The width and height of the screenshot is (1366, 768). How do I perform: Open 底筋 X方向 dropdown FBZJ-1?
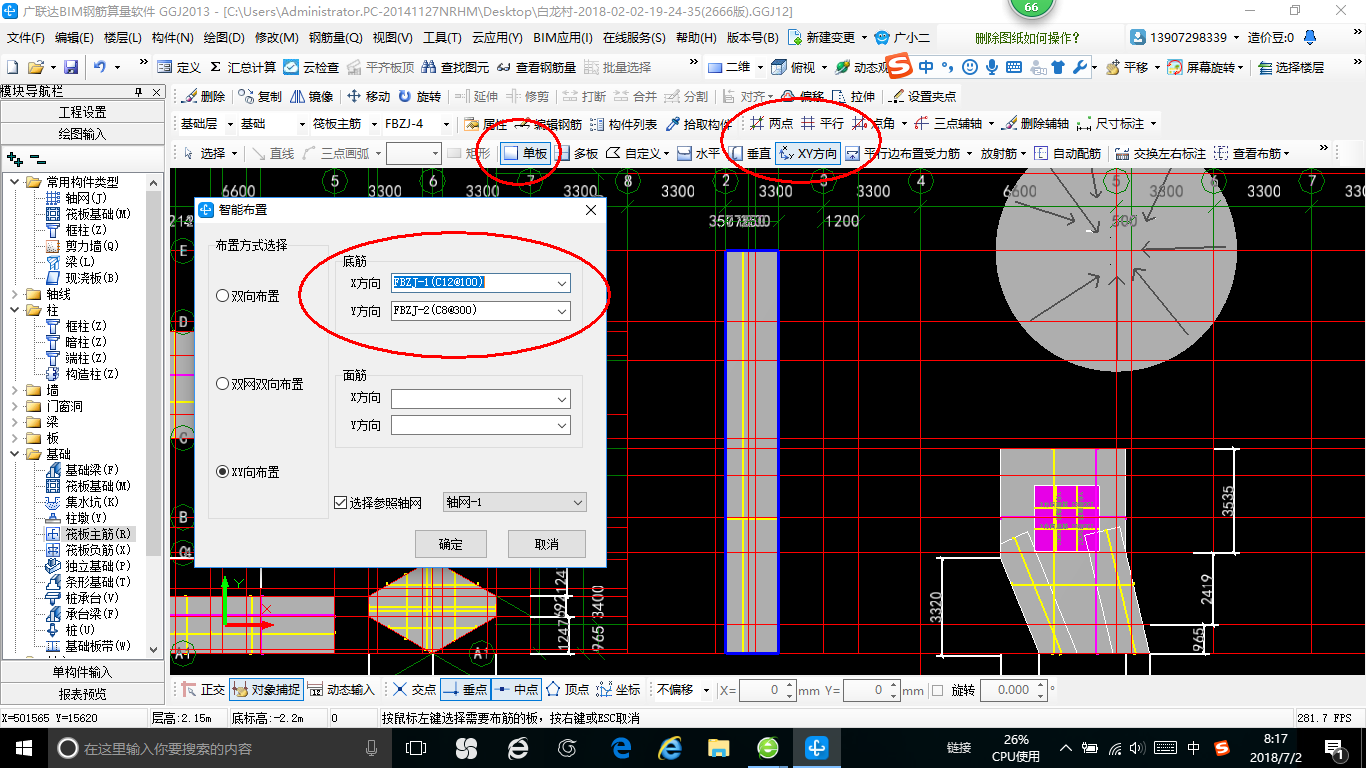tap(562, 283)
